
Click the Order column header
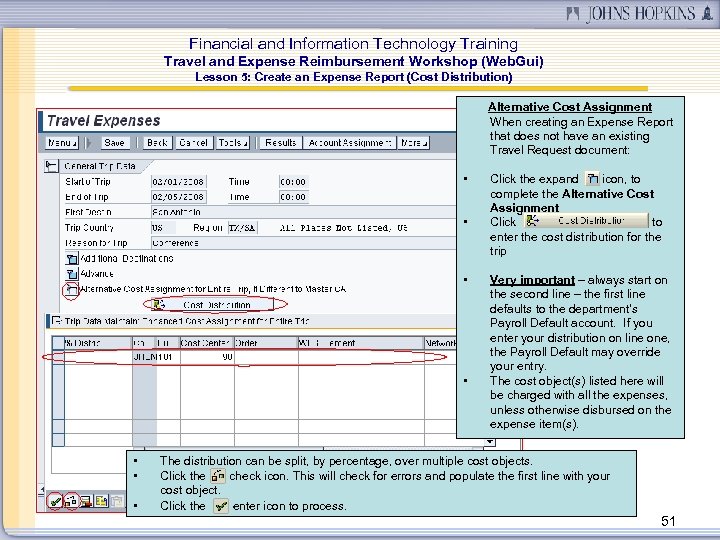coord(266,343)
